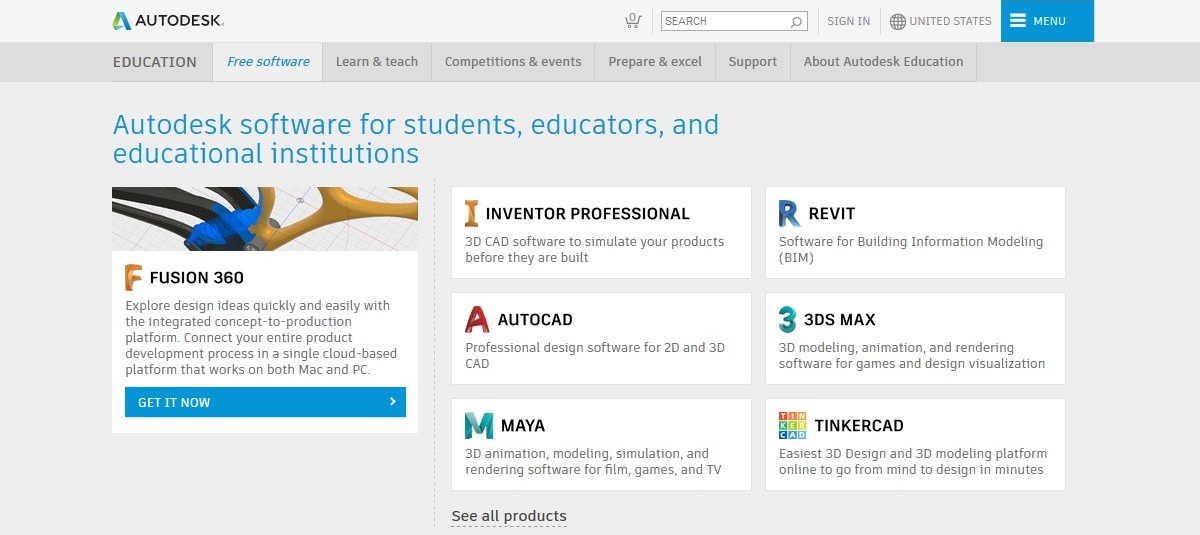The width and height of the screenshot is (1200, 535).
Task: Click the arrow on Get It Now button
Action: [393, 402]
